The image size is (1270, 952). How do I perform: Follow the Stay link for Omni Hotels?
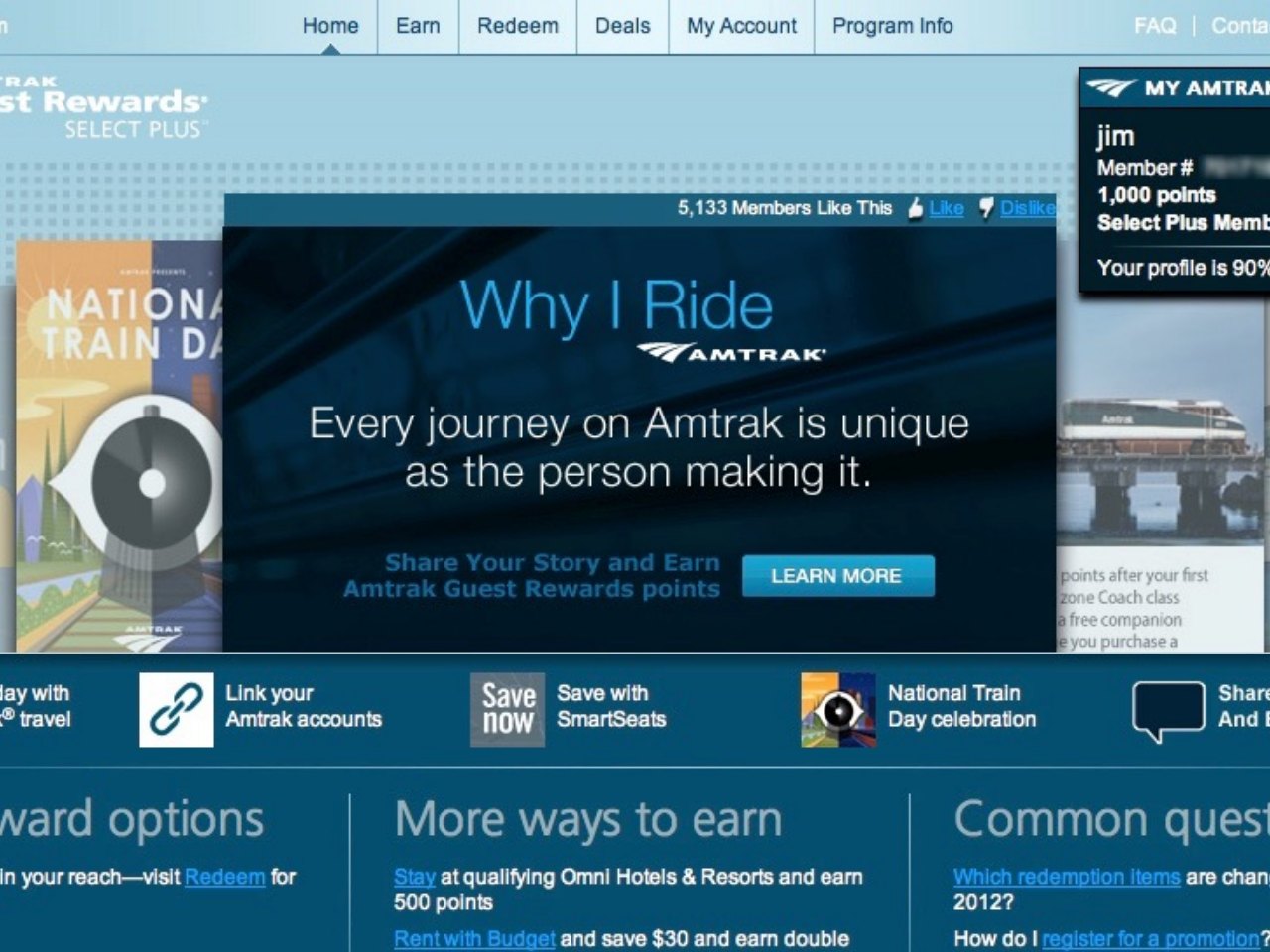[414, 877]
